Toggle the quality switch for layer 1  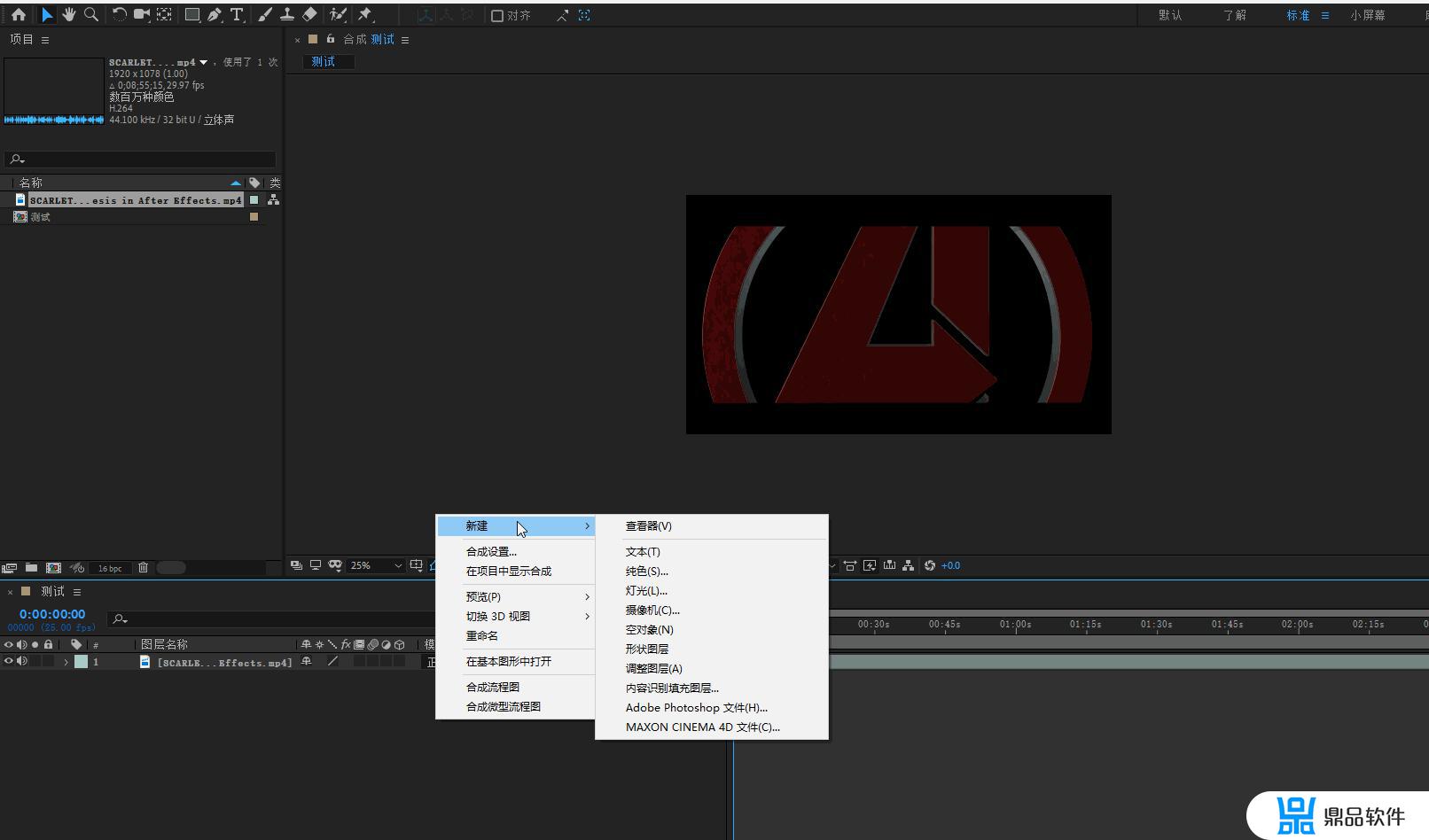point(332,661)
